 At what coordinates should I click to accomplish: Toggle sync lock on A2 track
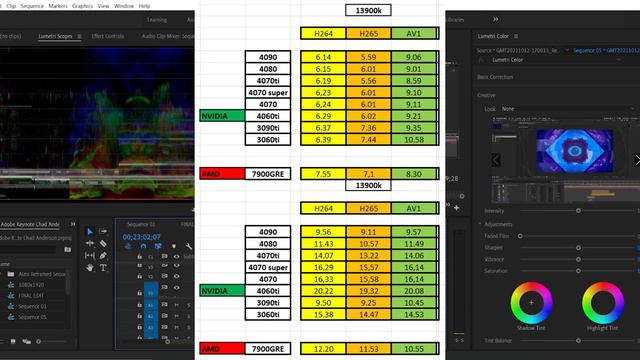pos(164,316)
